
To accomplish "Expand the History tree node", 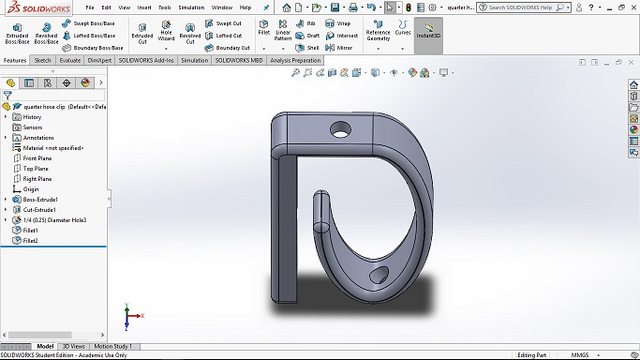I will 6,117.
